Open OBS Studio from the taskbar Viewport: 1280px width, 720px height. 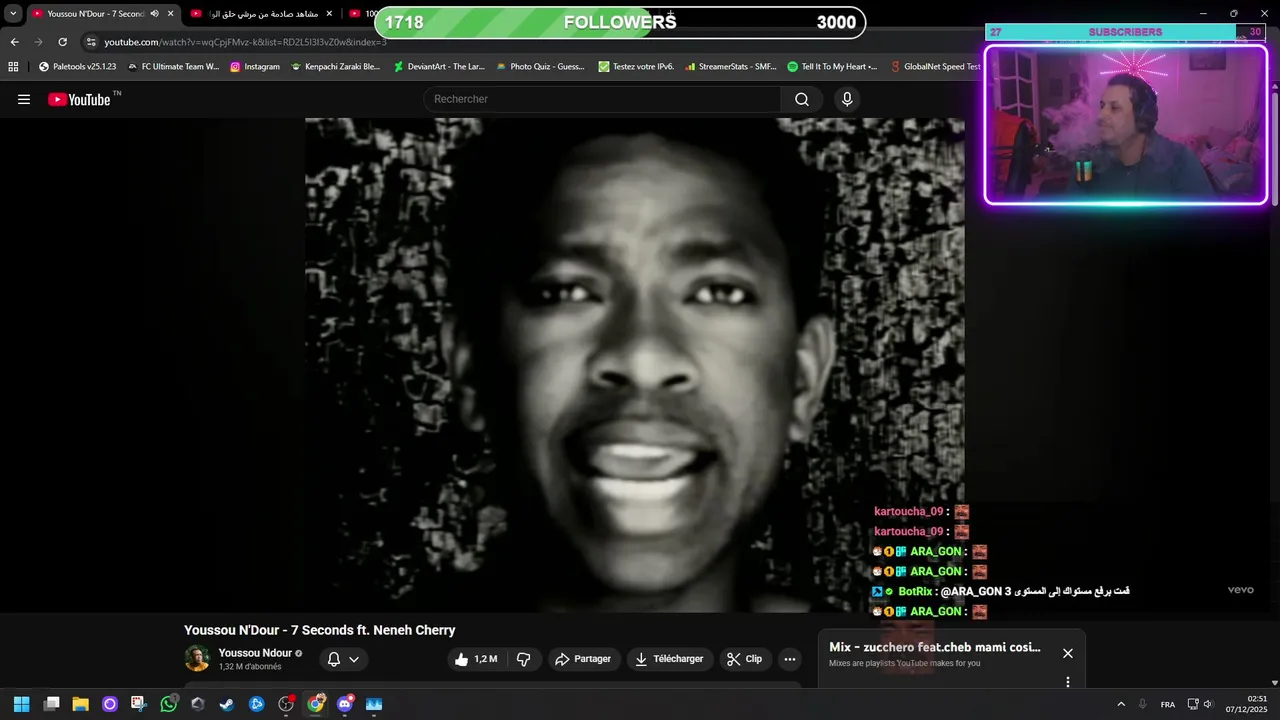point(286,704)
